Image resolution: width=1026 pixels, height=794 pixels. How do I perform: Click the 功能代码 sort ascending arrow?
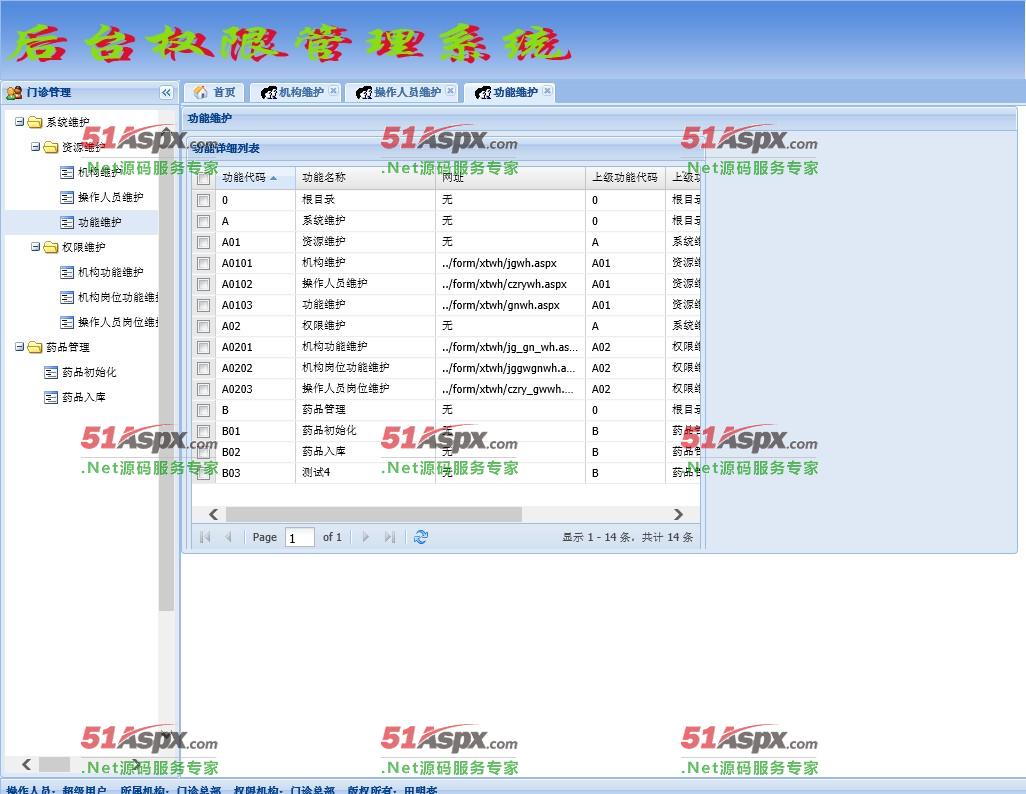(x=273, y=178)
